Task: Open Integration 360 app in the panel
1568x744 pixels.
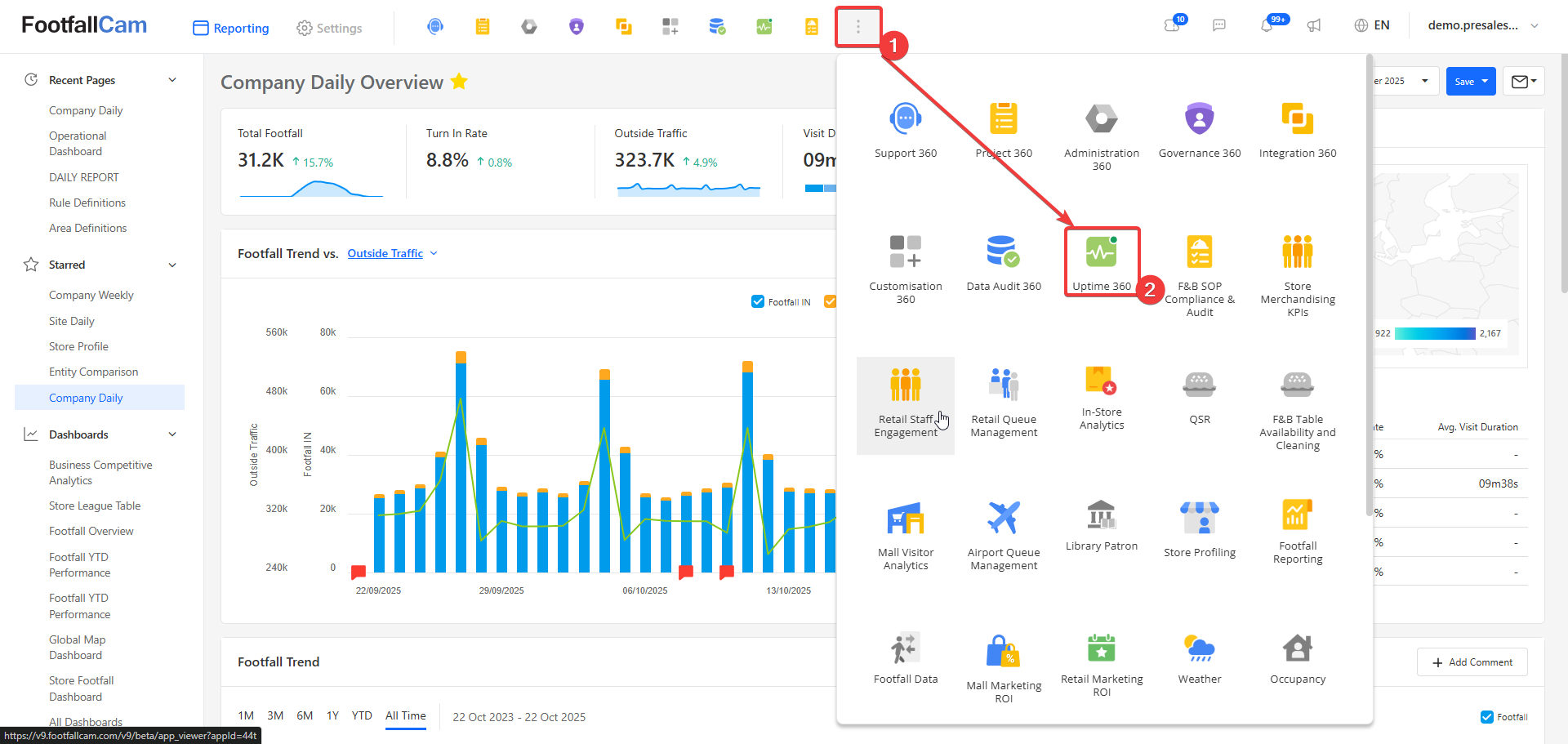Action: (1298, 131)
